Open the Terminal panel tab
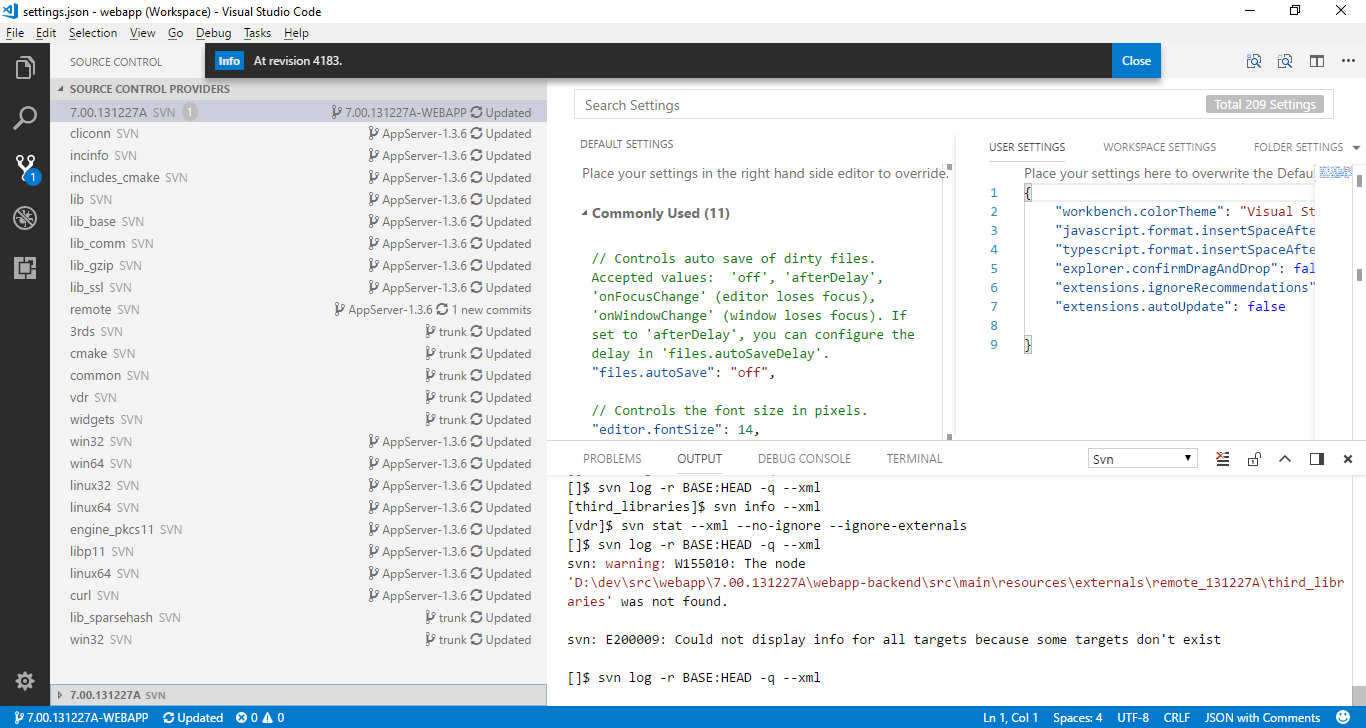The image size is (1366, 728). (x=913, y=458)
